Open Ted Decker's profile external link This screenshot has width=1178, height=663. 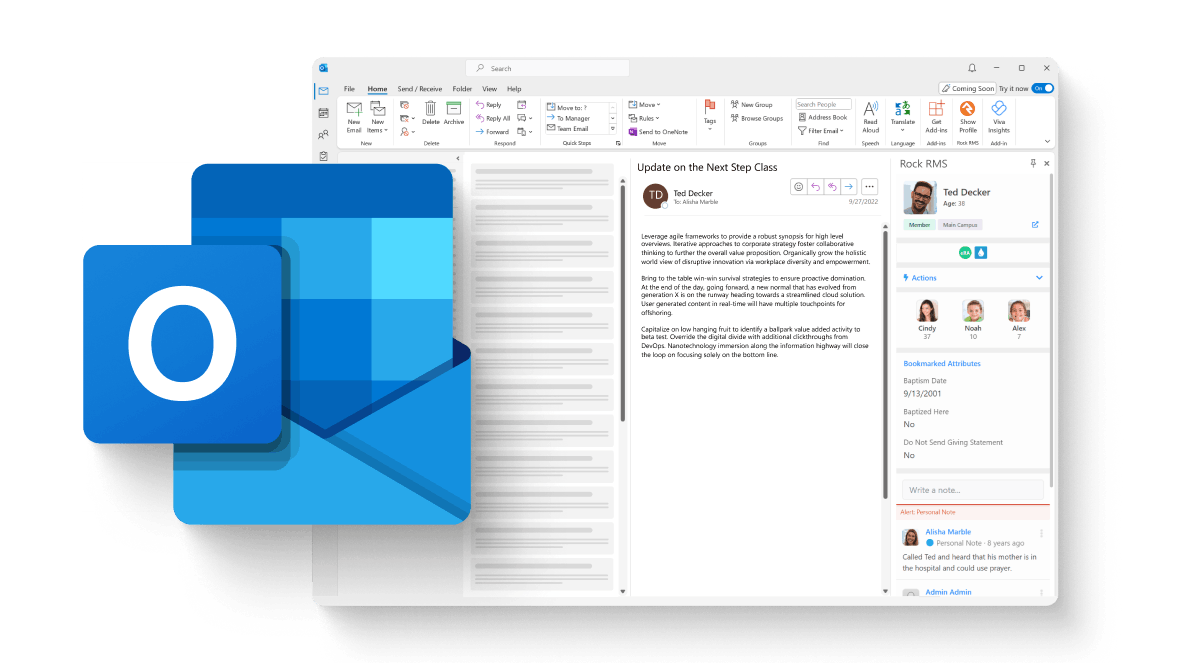[1035, 225]
